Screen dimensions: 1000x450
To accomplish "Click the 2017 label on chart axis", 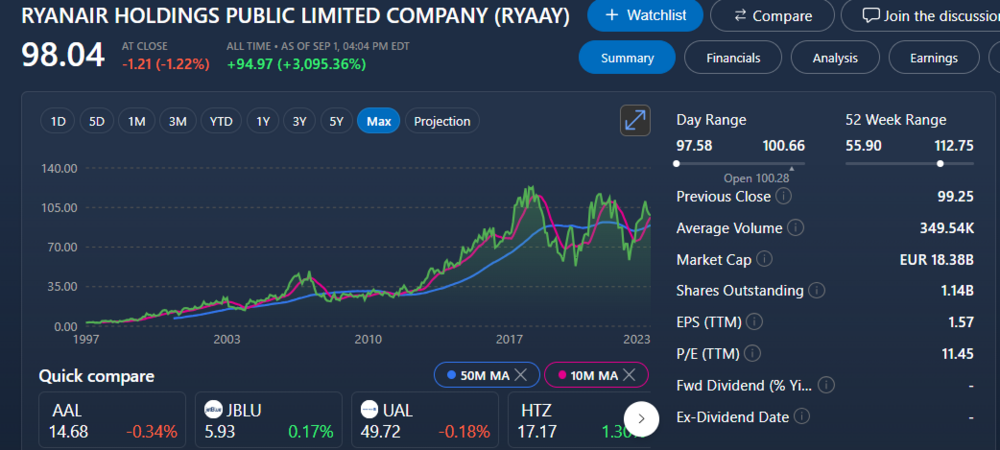I will pyautogui.click(x=510, y=339).
